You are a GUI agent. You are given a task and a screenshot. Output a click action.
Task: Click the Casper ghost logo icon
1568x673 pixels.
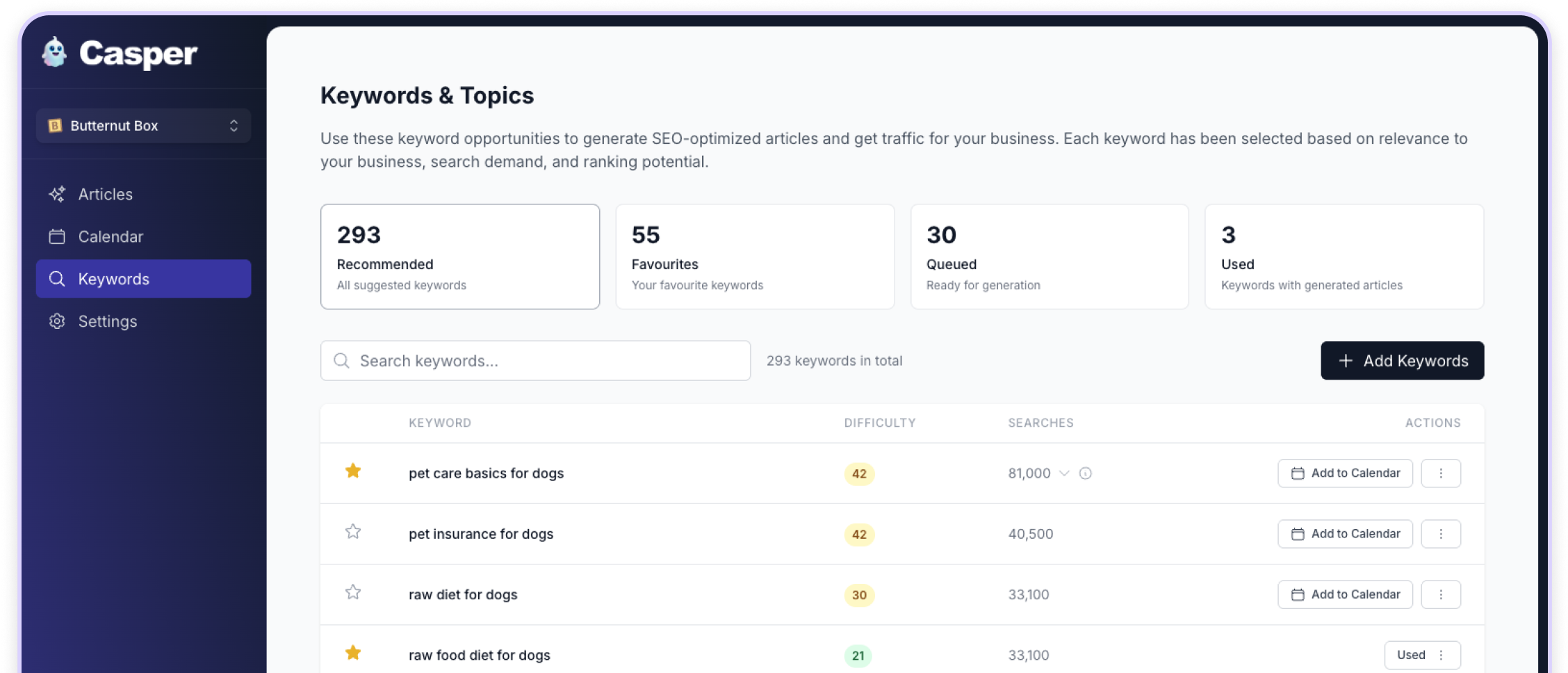[54, 53]
